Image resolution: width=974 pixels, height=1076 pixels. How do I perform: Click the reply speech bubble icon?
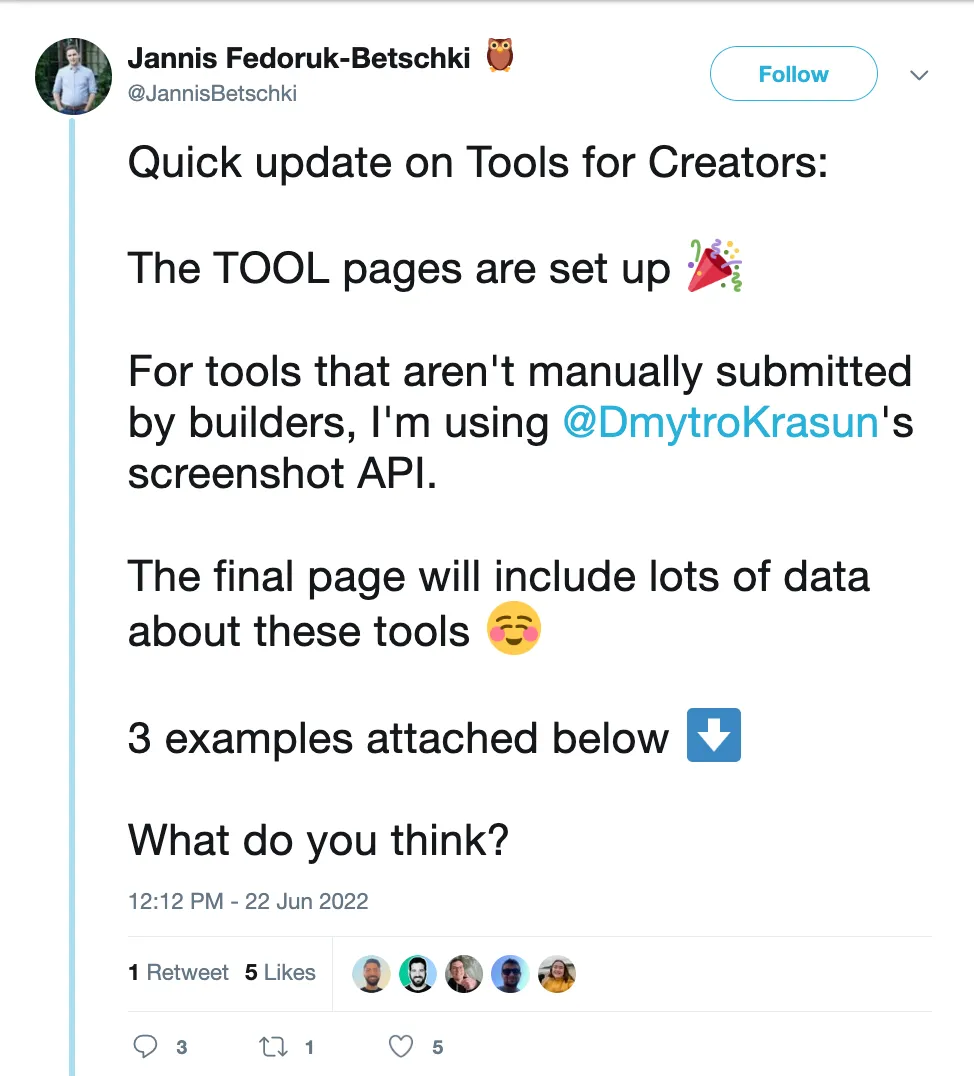[x=146, y=1047]
